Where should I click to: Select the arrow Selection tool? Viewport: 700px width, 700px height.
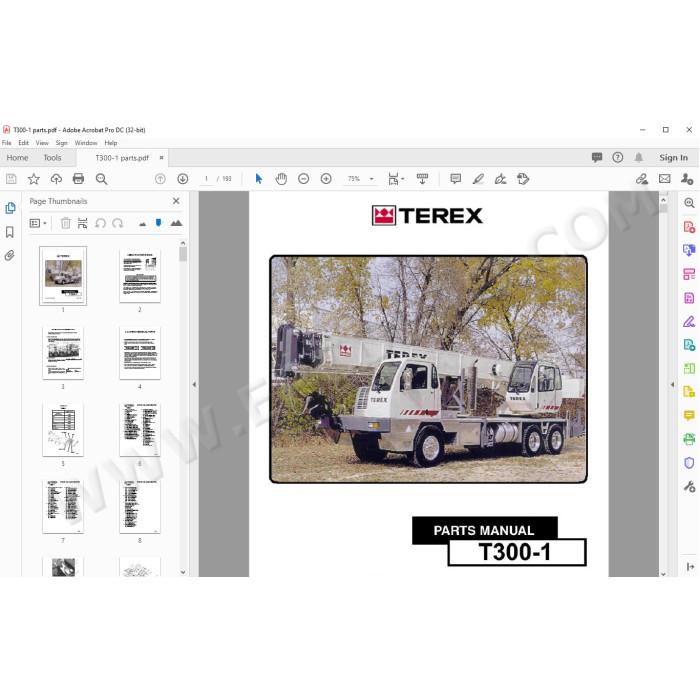pyautogui.click(x=258, y=179)
